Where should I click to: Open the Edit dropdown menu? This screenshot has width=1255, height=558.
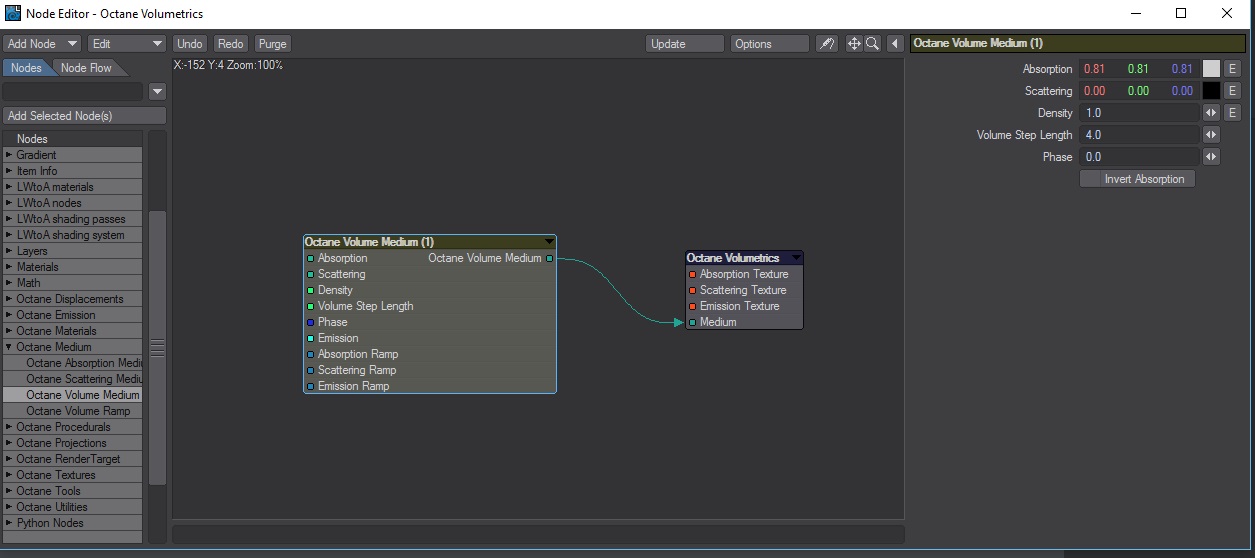coord(126,44)
